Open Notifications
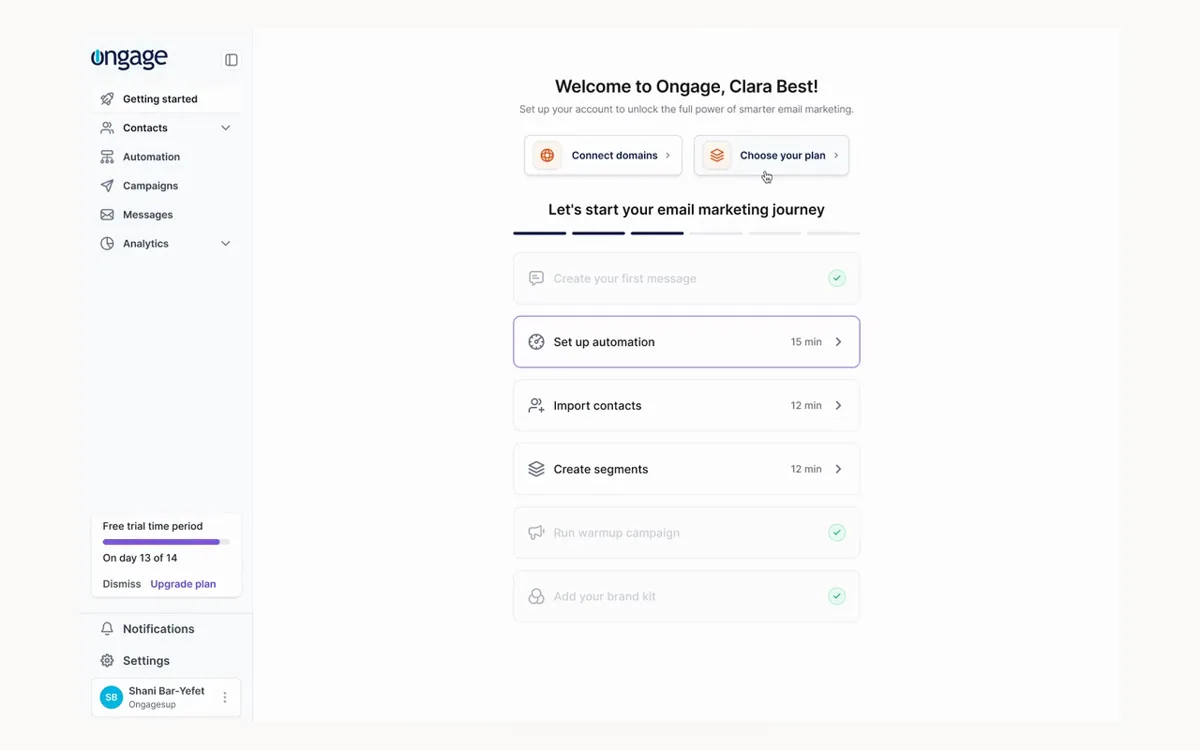 [x=167, y=629]
